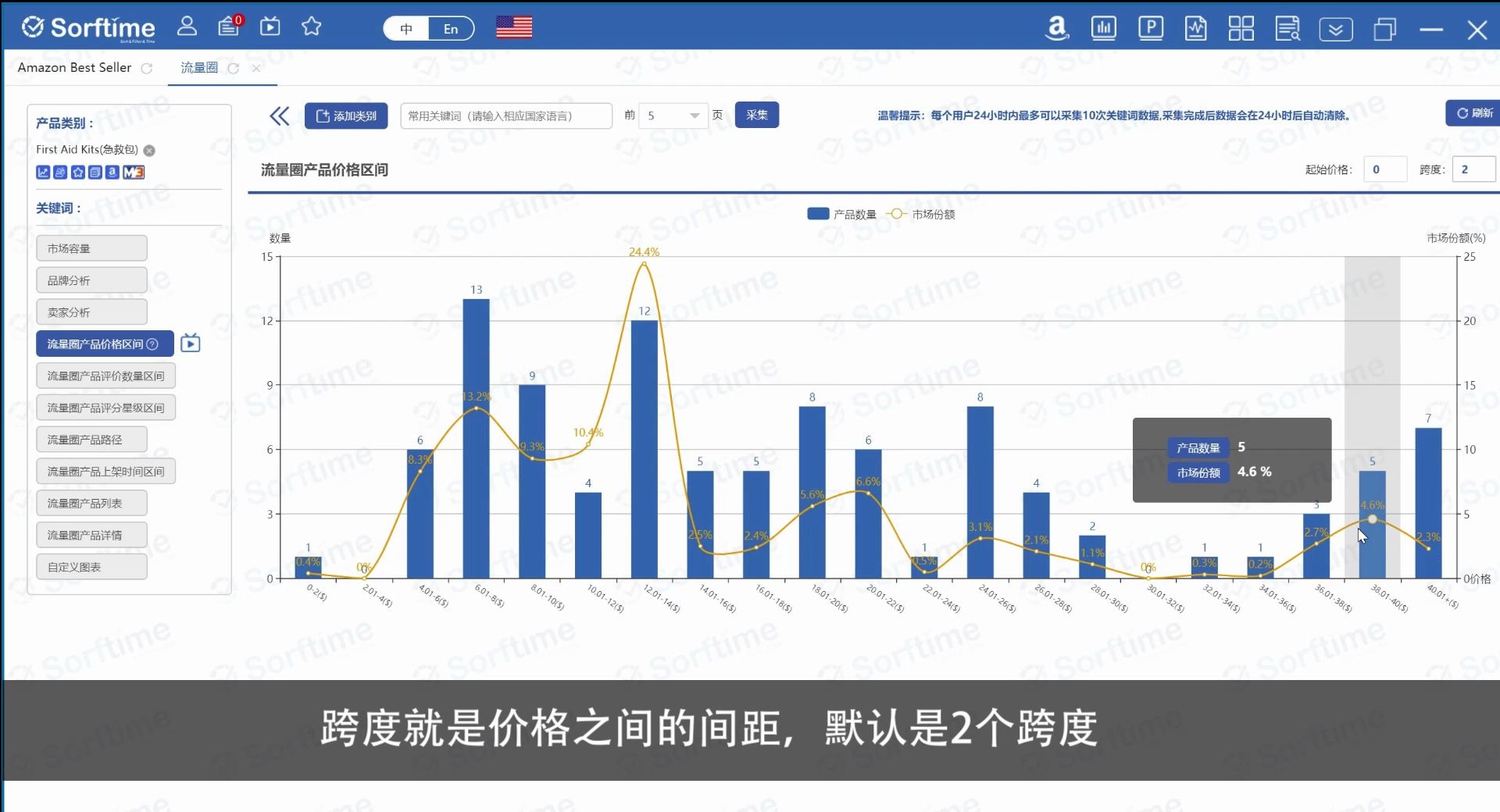Open the P monitor icon in header
Image resolution: width=1500 pixels, height=812 pixels.
1151,29
